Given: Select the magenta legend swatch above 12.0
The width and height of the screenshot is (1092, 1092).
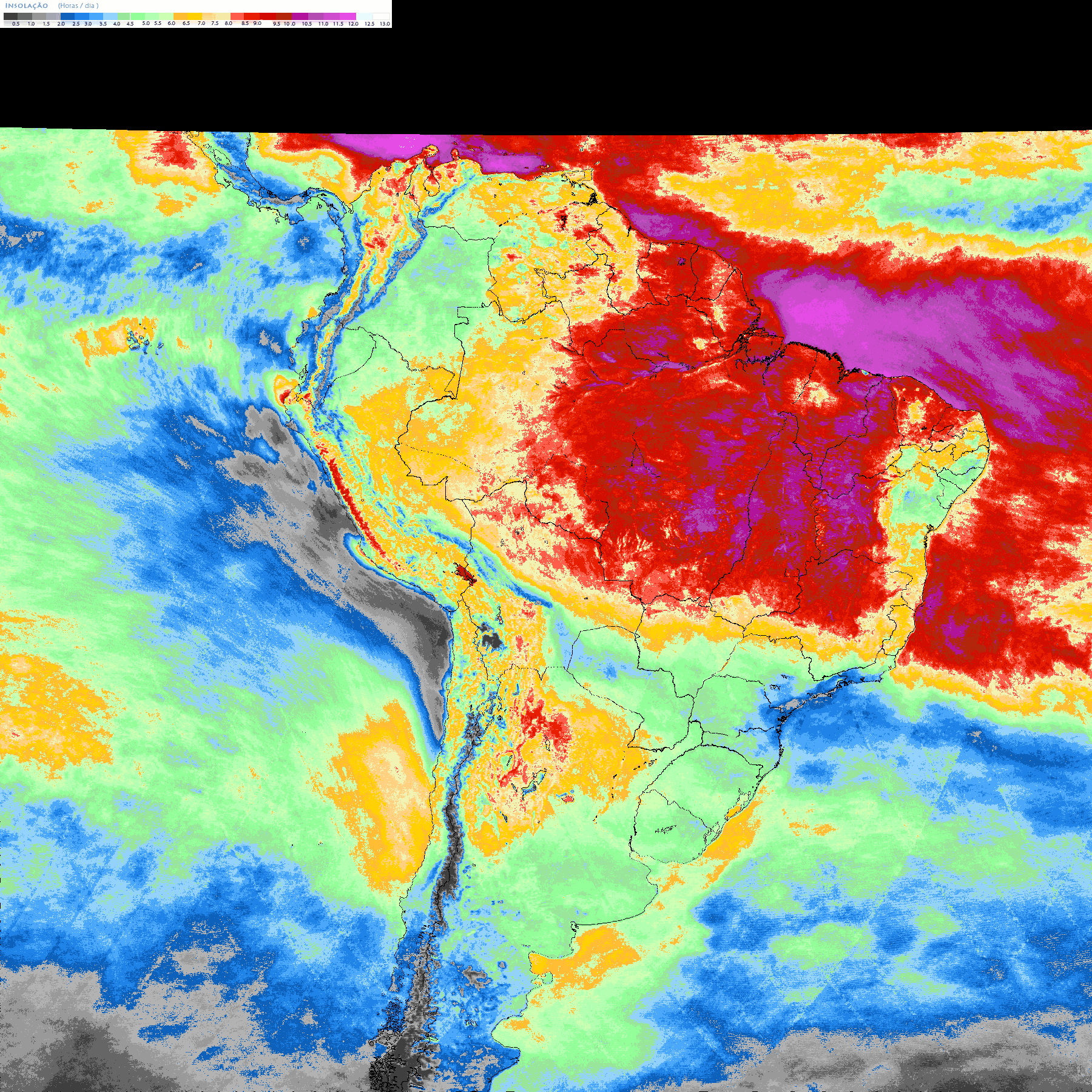Looking at the screenshot, I should (x=348, y=16).
